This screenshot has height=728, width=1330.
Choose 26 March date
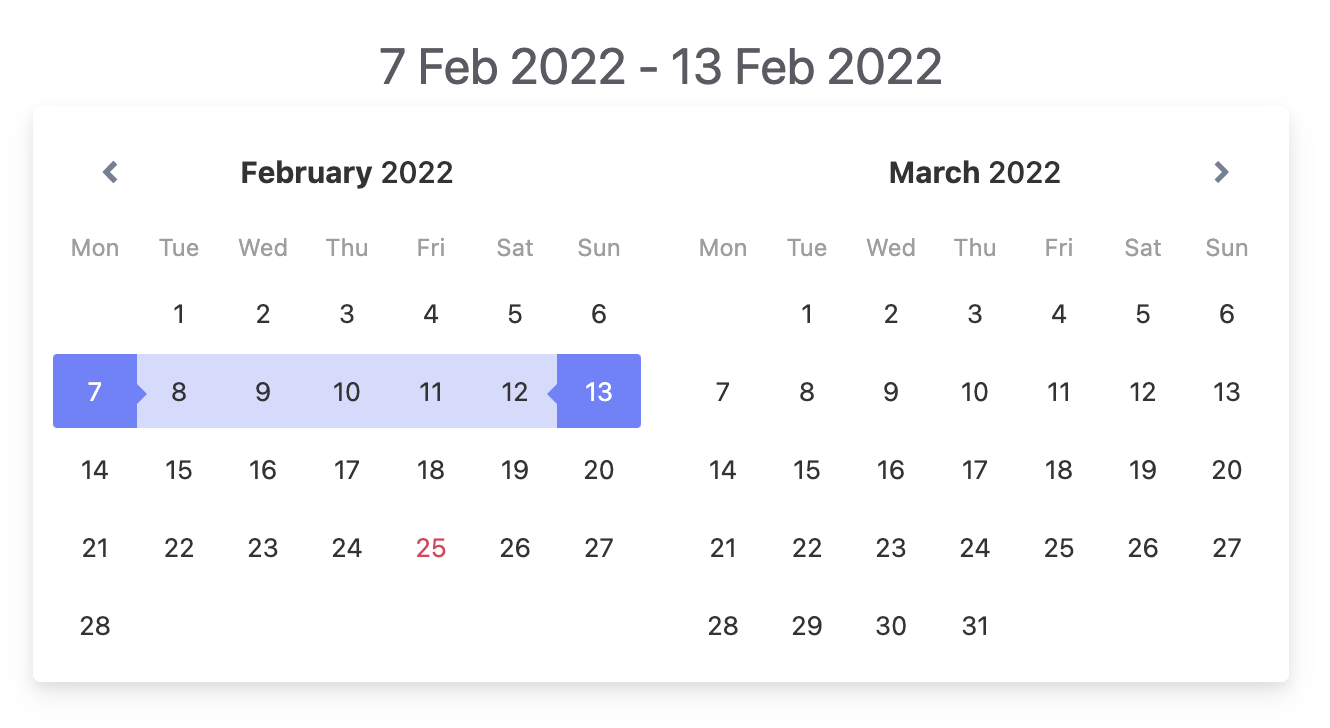pyautogui.click(x=1143, y=547)
